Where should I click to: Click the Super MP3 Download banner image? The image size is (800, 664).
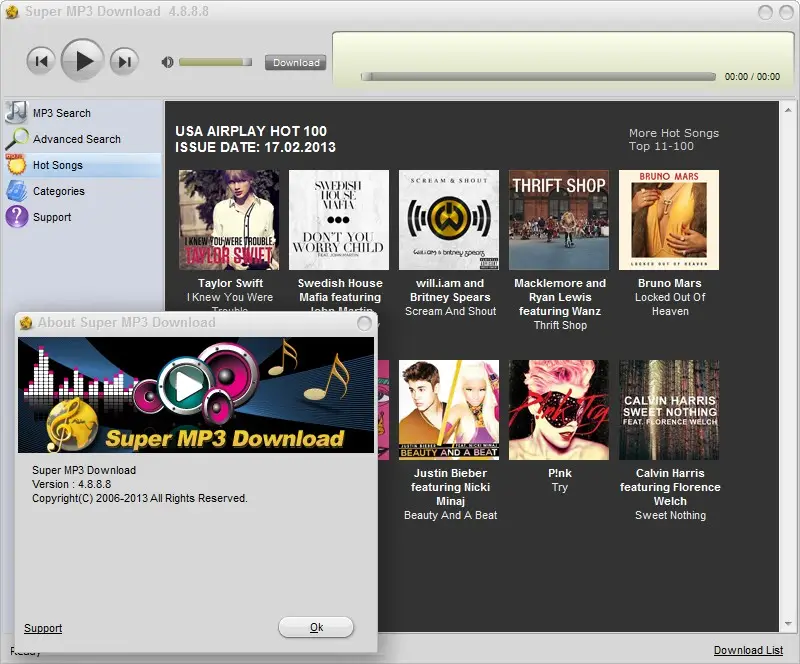pyautogui.click(x=196, y=395)
